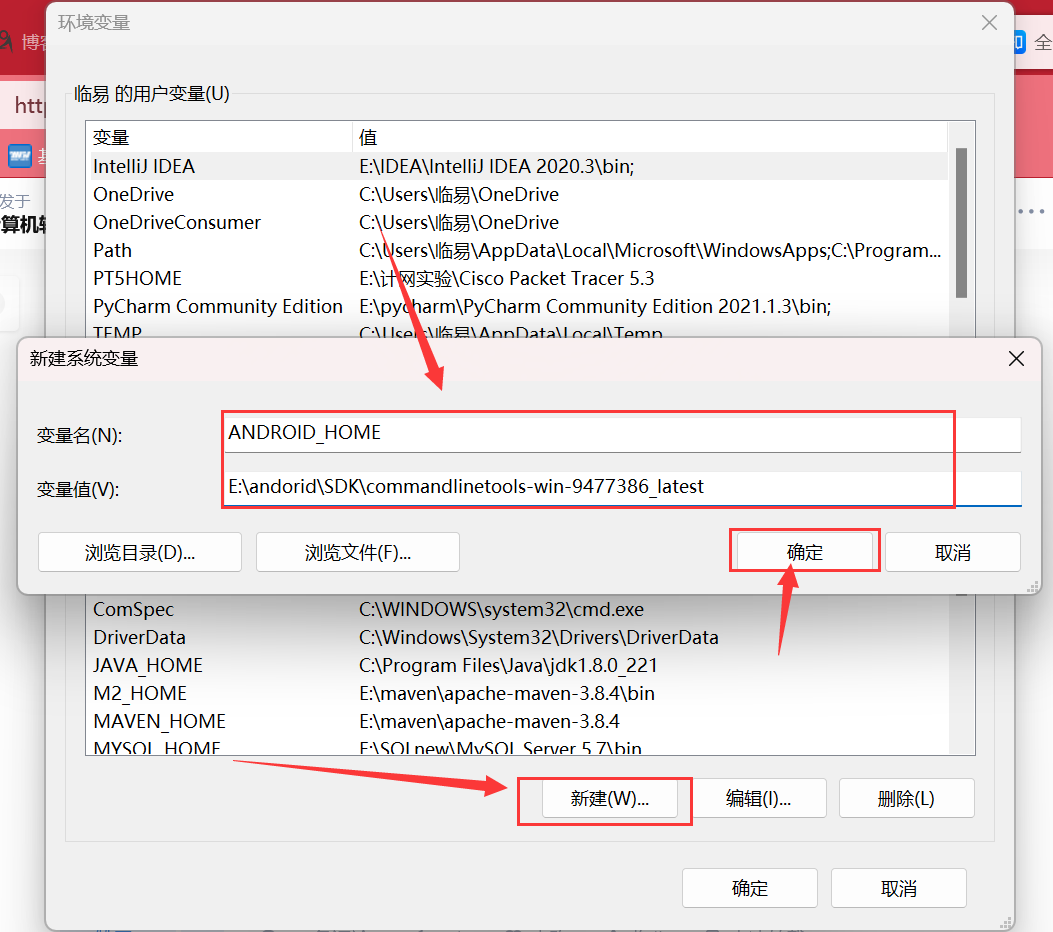Select the IntelliJ IDEA user variable row
The image size is (1053, 932).
518,167
